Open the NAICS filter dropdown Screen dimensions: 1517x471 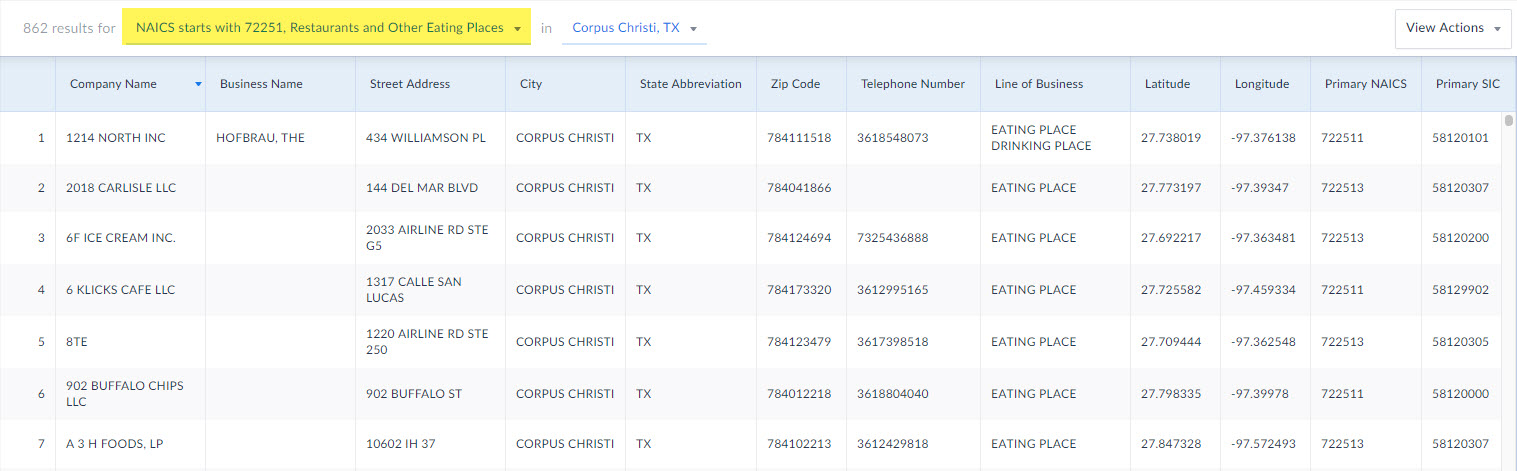[328, 28]
